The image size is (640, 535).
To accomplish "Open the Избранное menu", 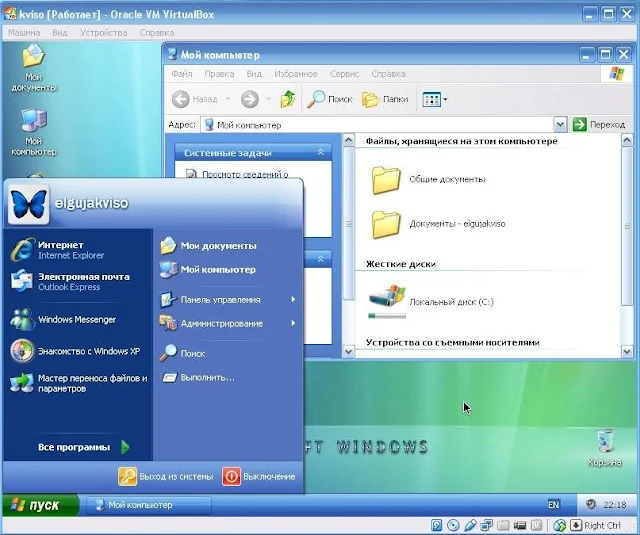I will [x=296, y=74].
